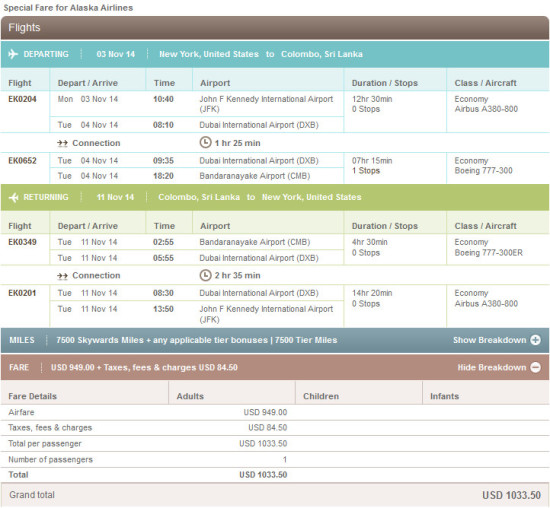
Task: Select flight number EK0201
Action: (x=22, y=293)
